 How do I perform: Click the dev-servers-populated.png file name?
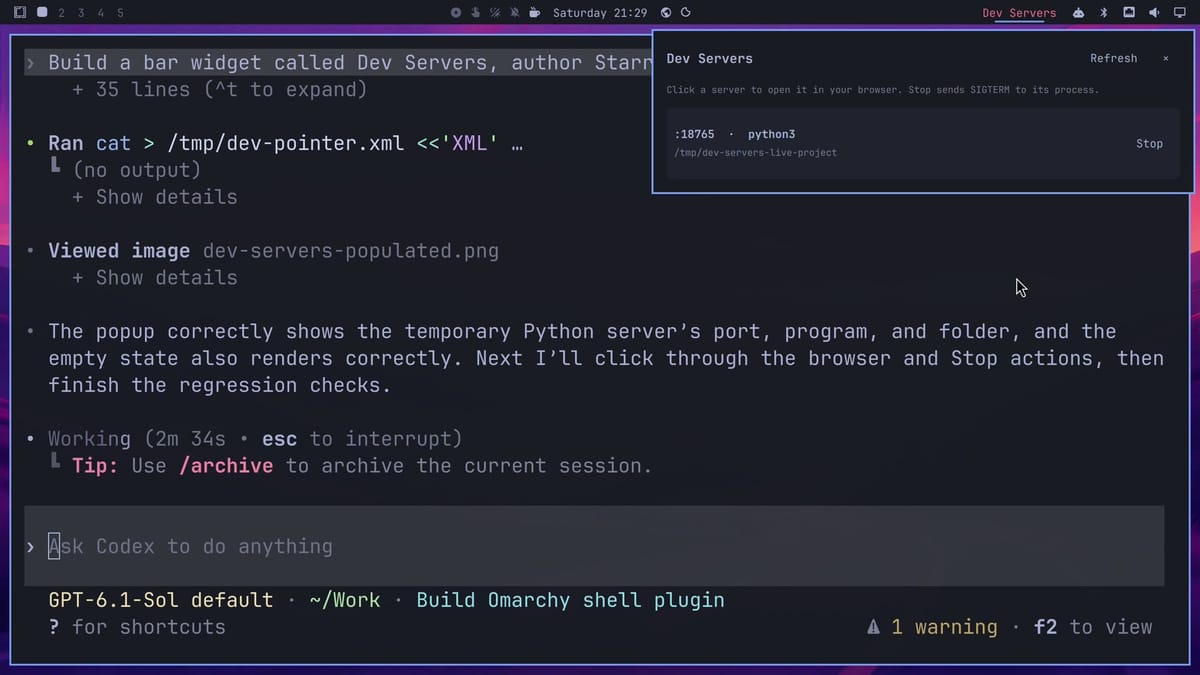(350, 250)
